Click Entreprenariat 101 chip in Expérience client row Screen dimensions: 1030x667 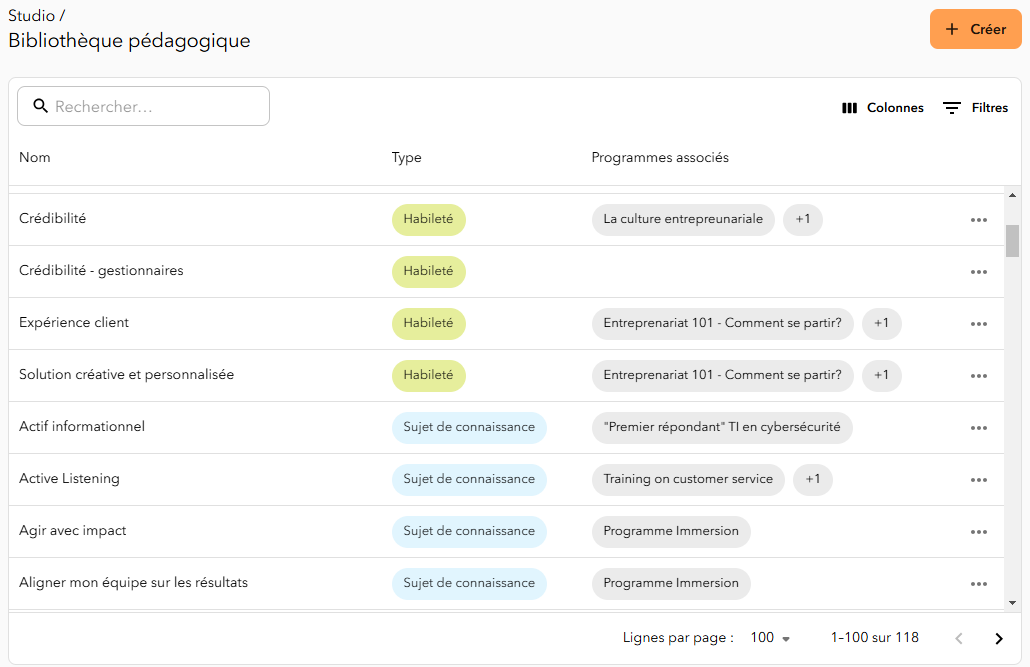(x=723, y=323)
